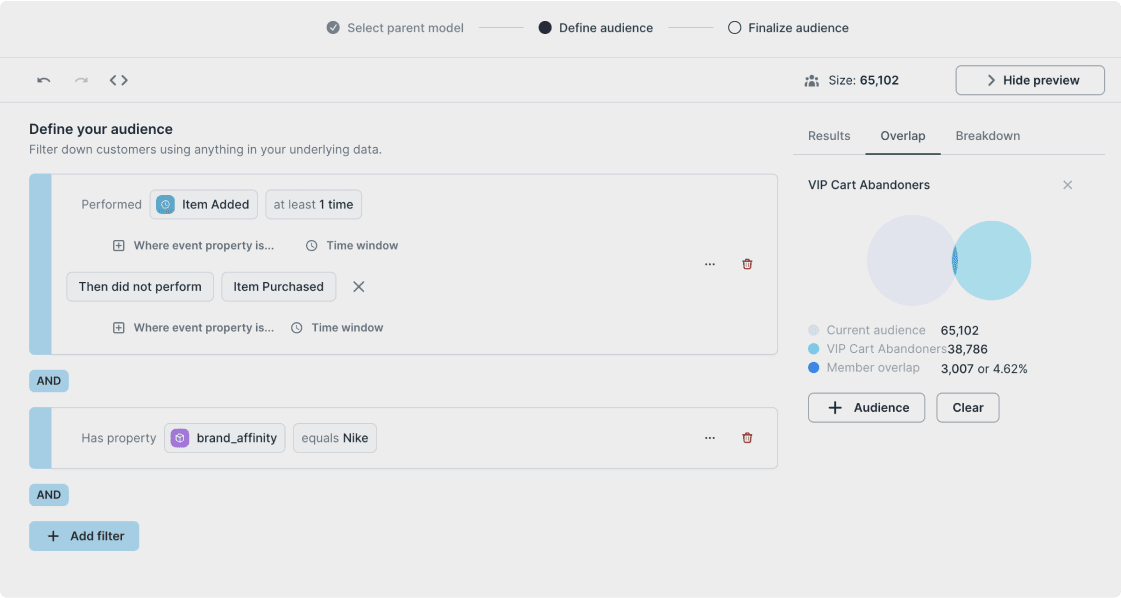The image size is (1121, 598).
Task: Open more options for the Performed filter
Action: 710,264
